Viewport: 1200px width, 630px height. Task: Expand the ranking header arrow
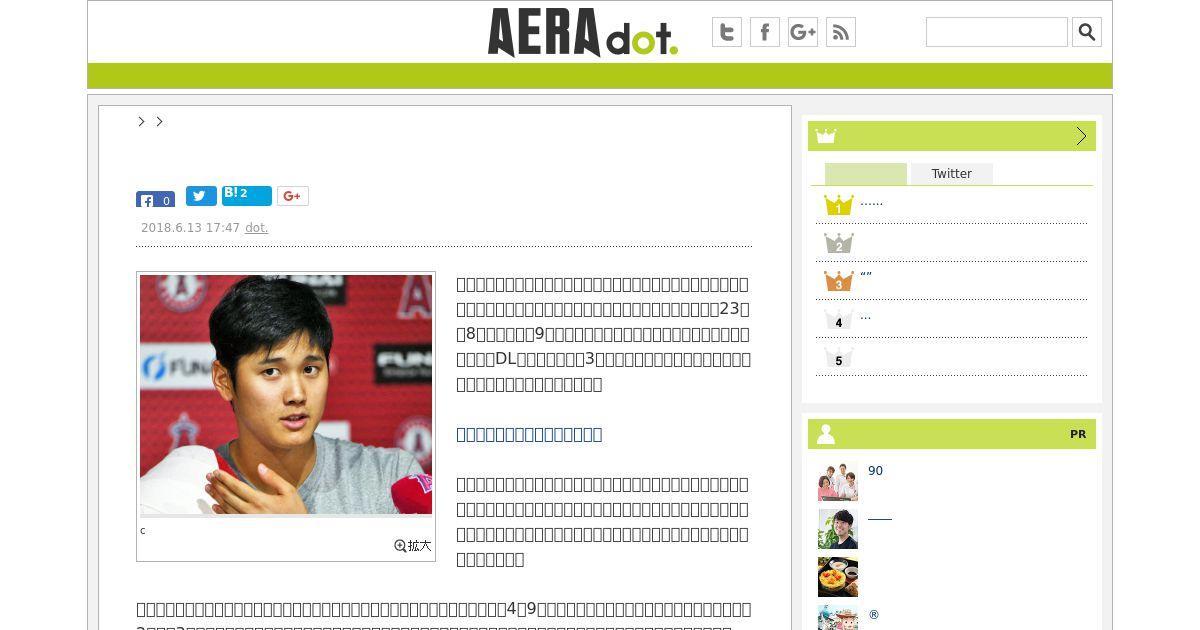[1081, 136]
